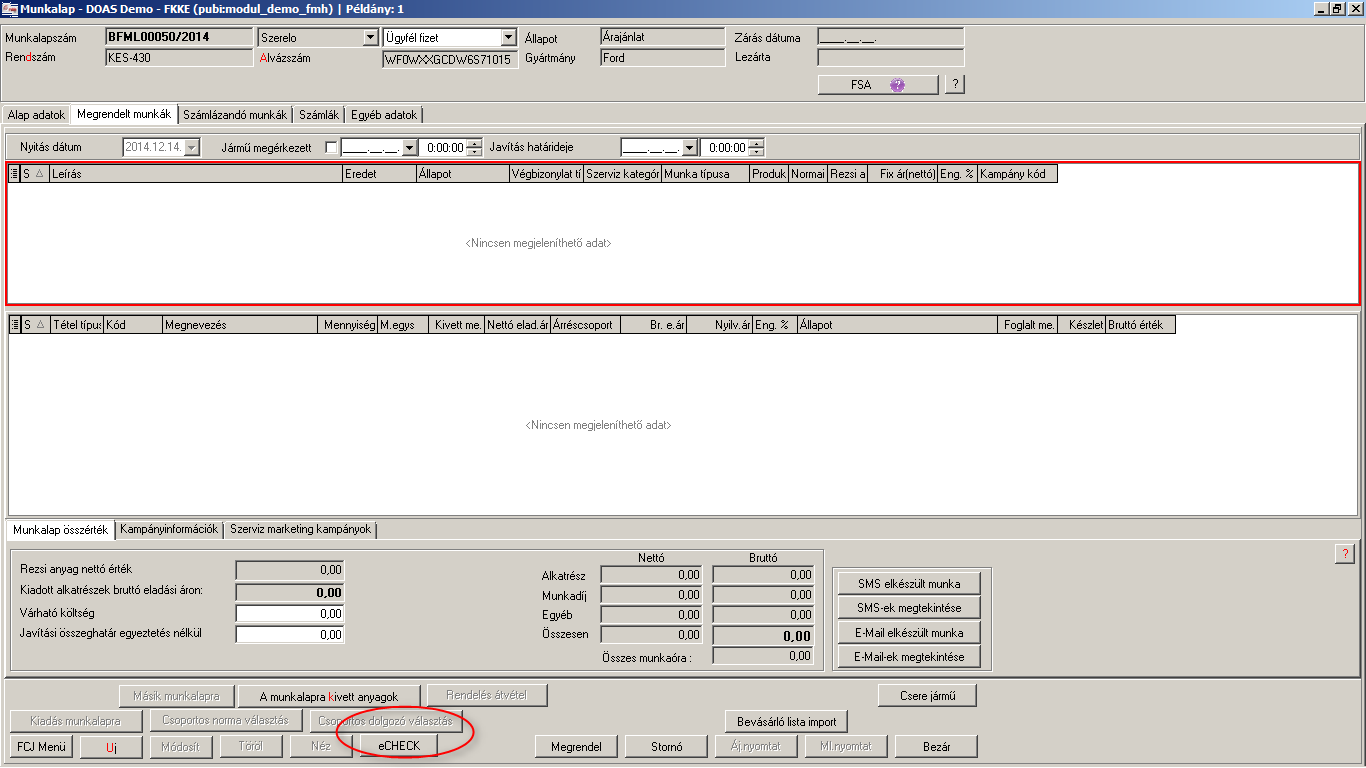Click the Javítási összeghatár egyeztetés nélkül field
The height and width of the screenshot is (768, 1366).
coord(290,634)
